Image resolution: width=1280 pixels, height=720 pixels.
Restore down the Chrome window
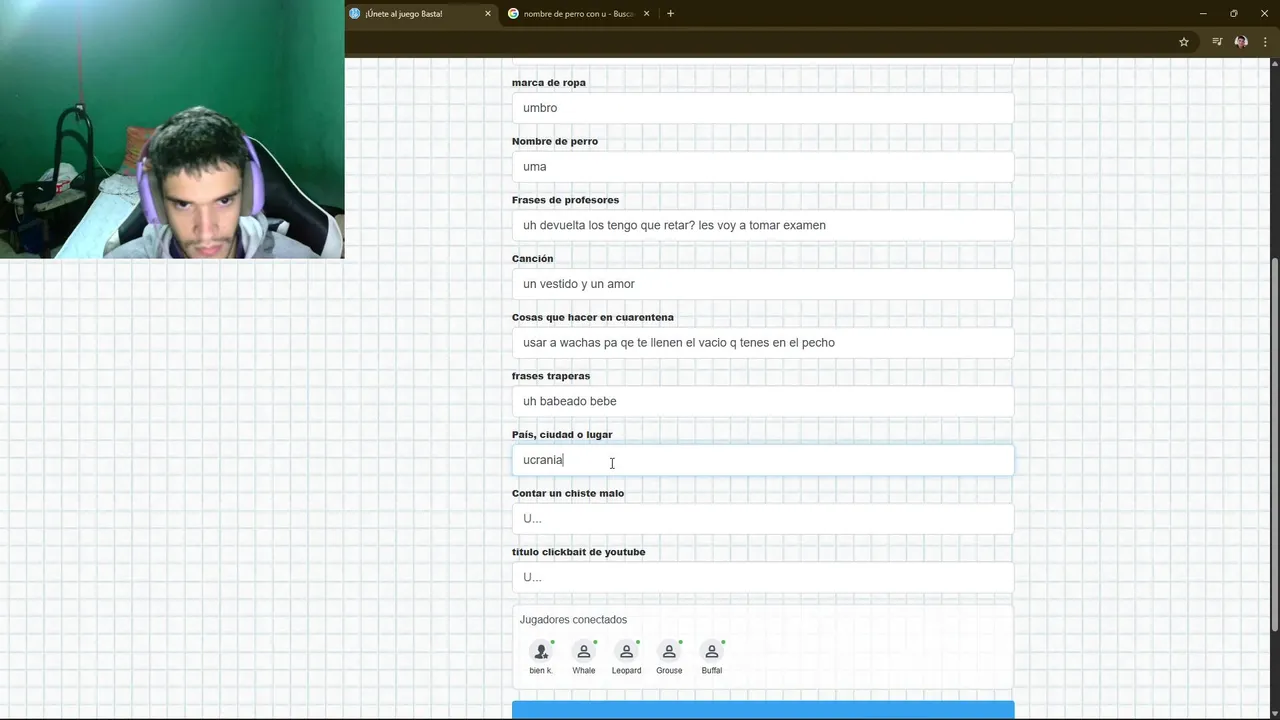tap(1233, 13)
